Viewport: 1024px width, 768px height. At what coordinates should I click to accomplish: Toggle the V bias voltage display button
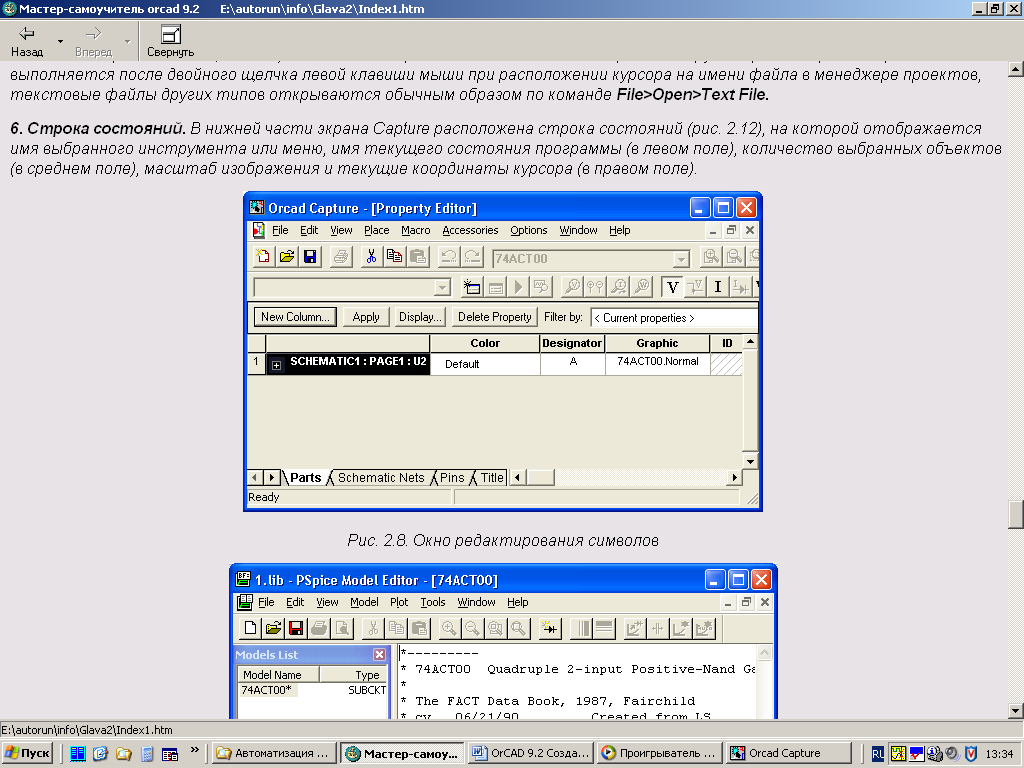click(x=672, y=287)
